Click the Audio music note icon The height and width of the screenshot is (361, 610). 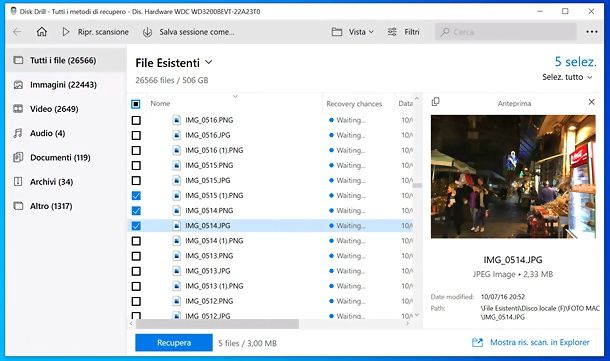tap(18, 133)
